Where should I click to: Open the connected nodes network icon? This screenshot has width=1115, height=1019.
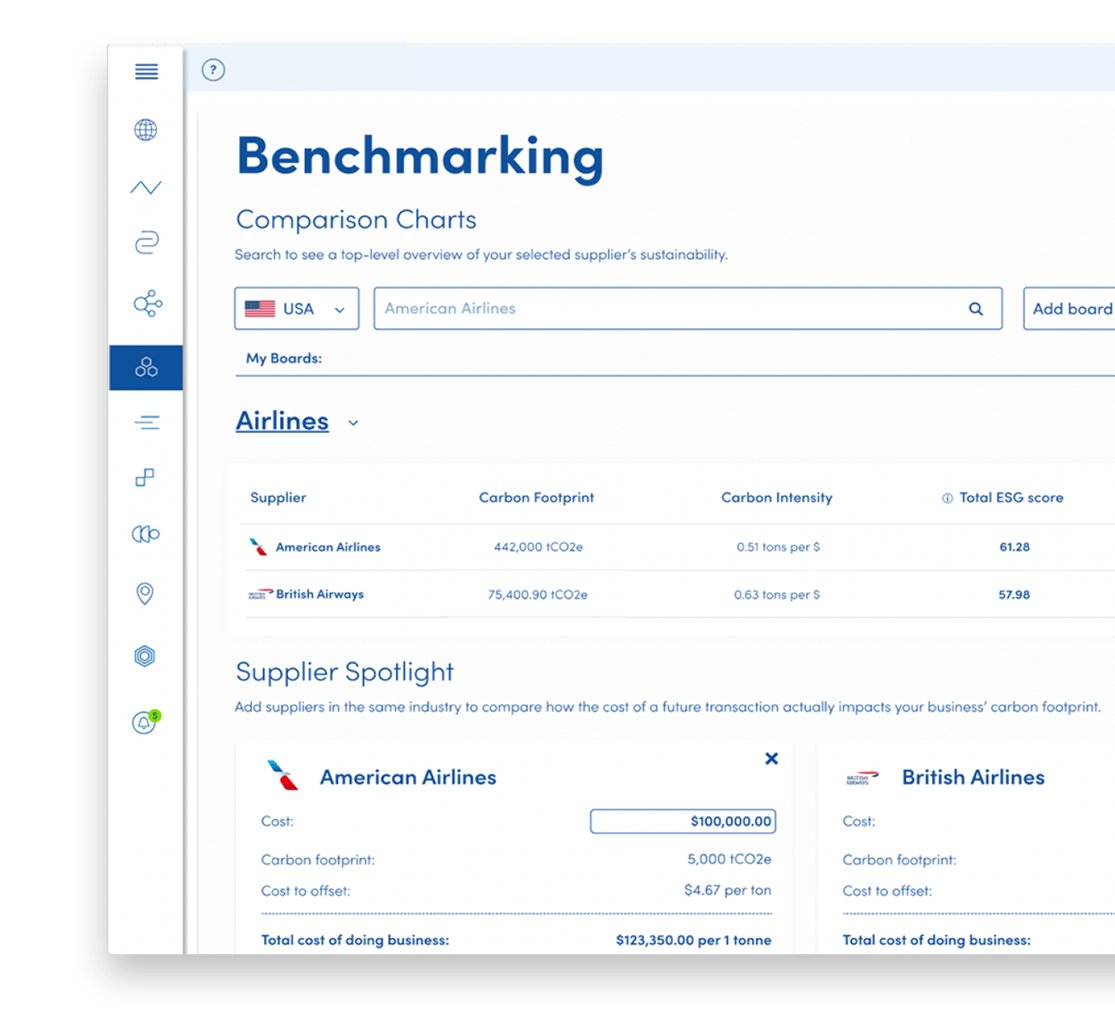pos(147,304)
